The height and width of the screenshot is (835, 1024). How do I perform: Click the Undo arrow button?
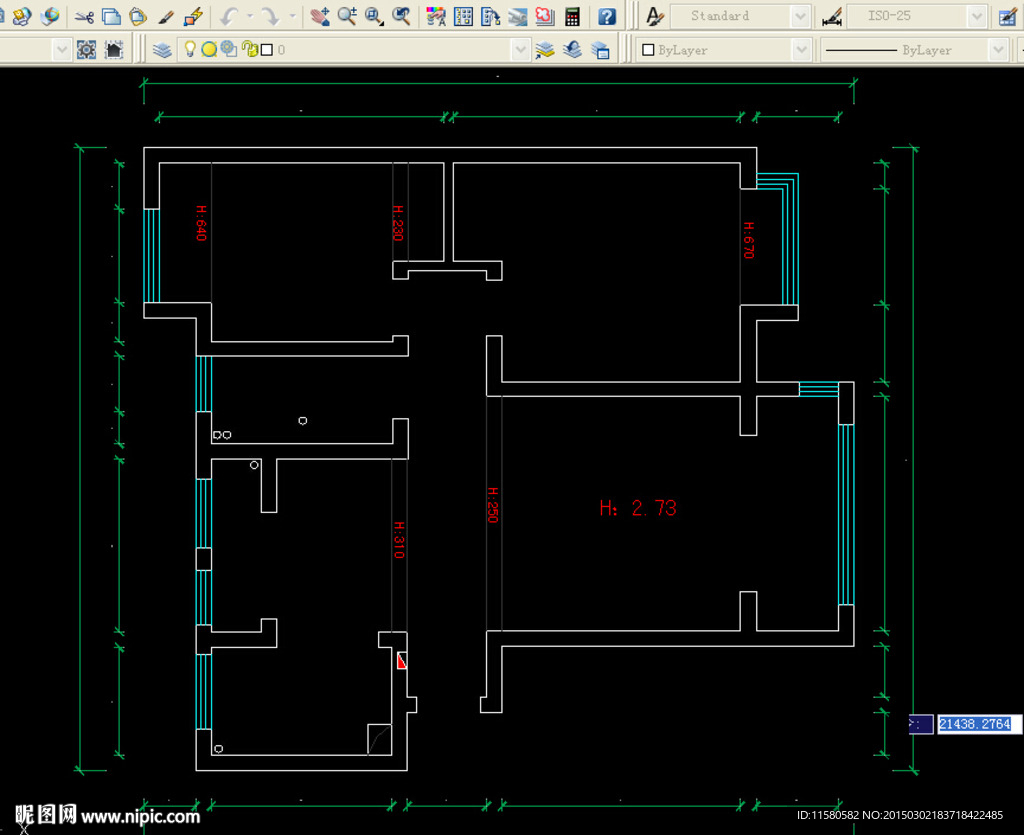[x=229, y=16]
